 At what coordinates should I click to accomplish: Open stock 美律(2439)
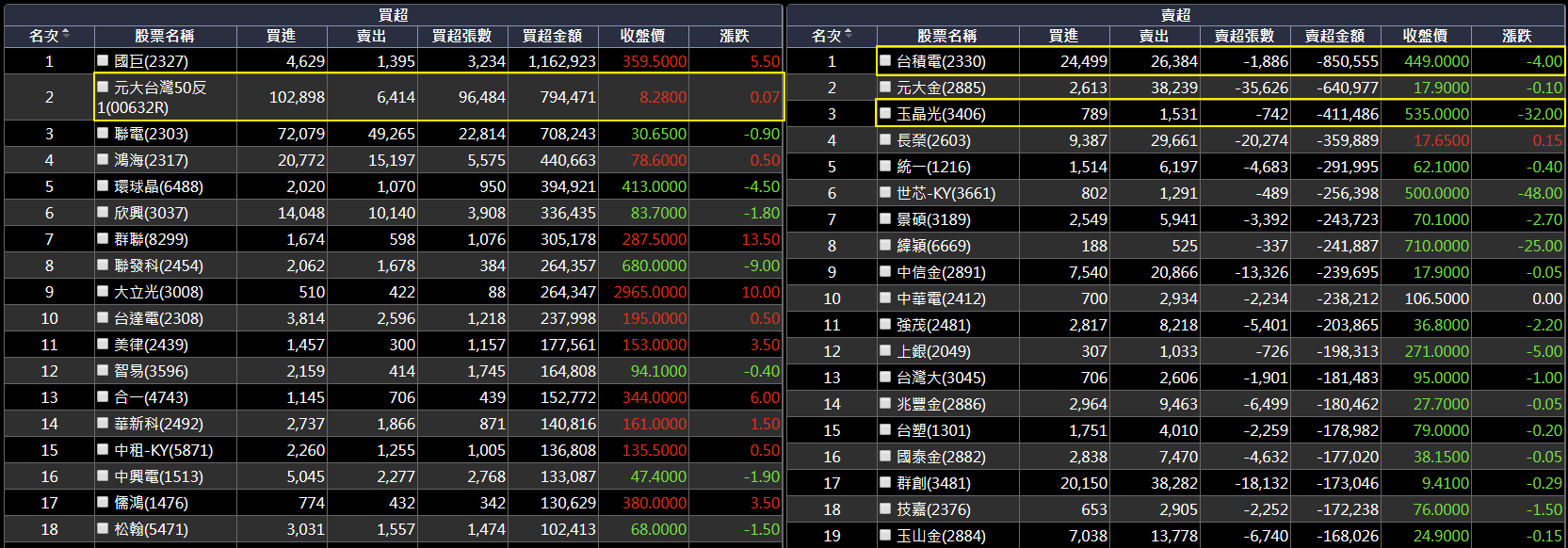(151, 345)
